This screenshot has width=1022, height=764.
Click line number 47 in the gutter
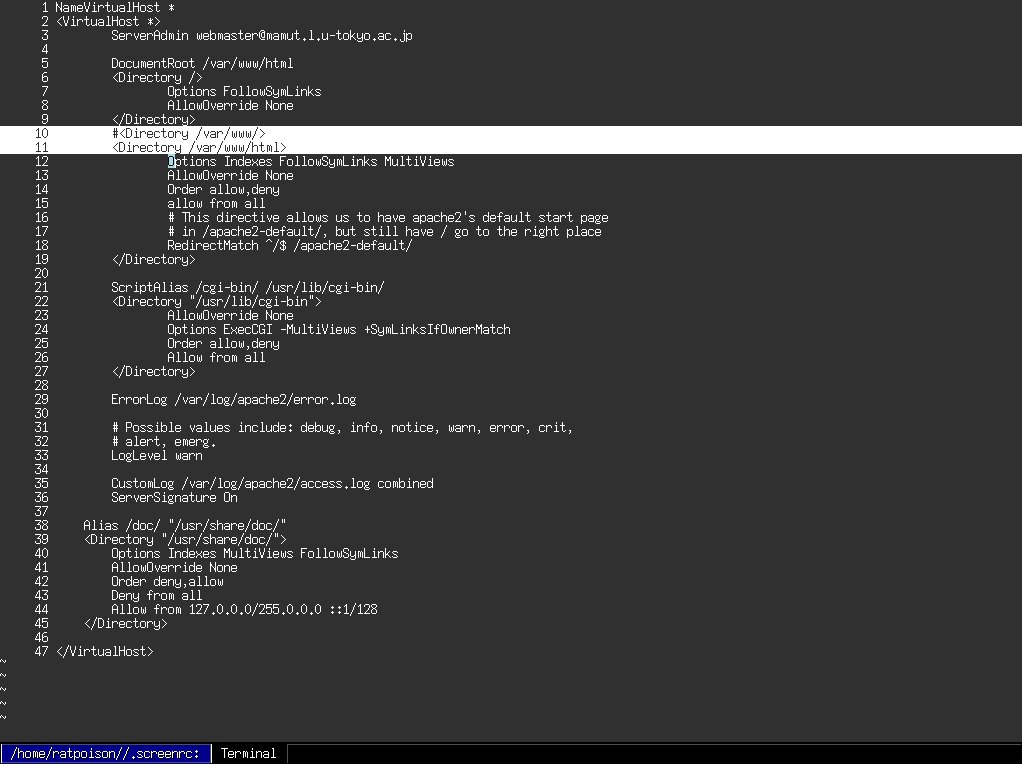coord(40,651)
